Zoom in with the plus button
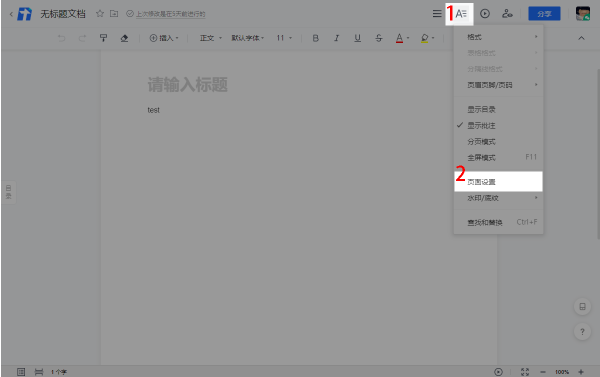 [x=581, y=372]
